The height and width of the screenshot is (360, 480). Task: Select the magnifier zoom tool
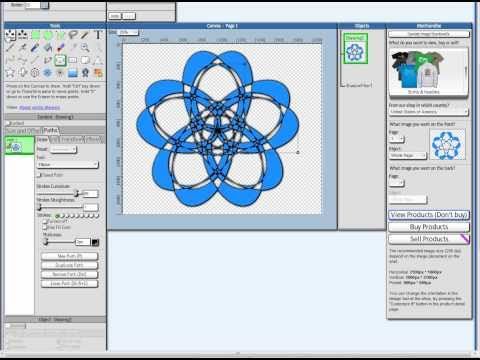(x=85, y=48)
